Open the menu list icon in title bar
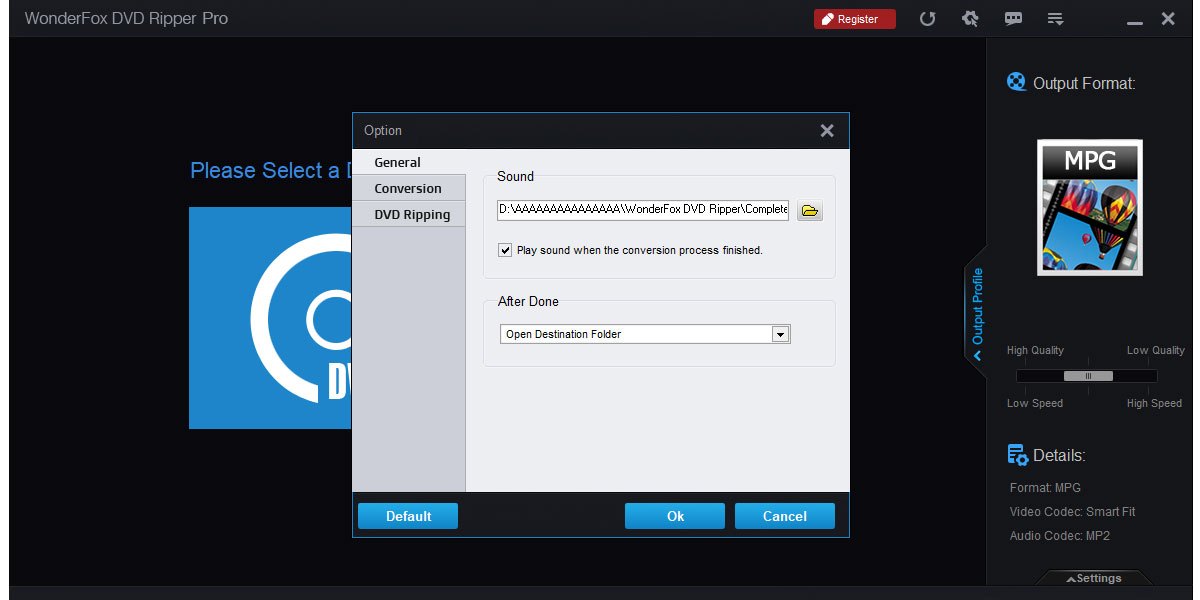This screenshot has width=1200, height=600. pos(1056,18)
